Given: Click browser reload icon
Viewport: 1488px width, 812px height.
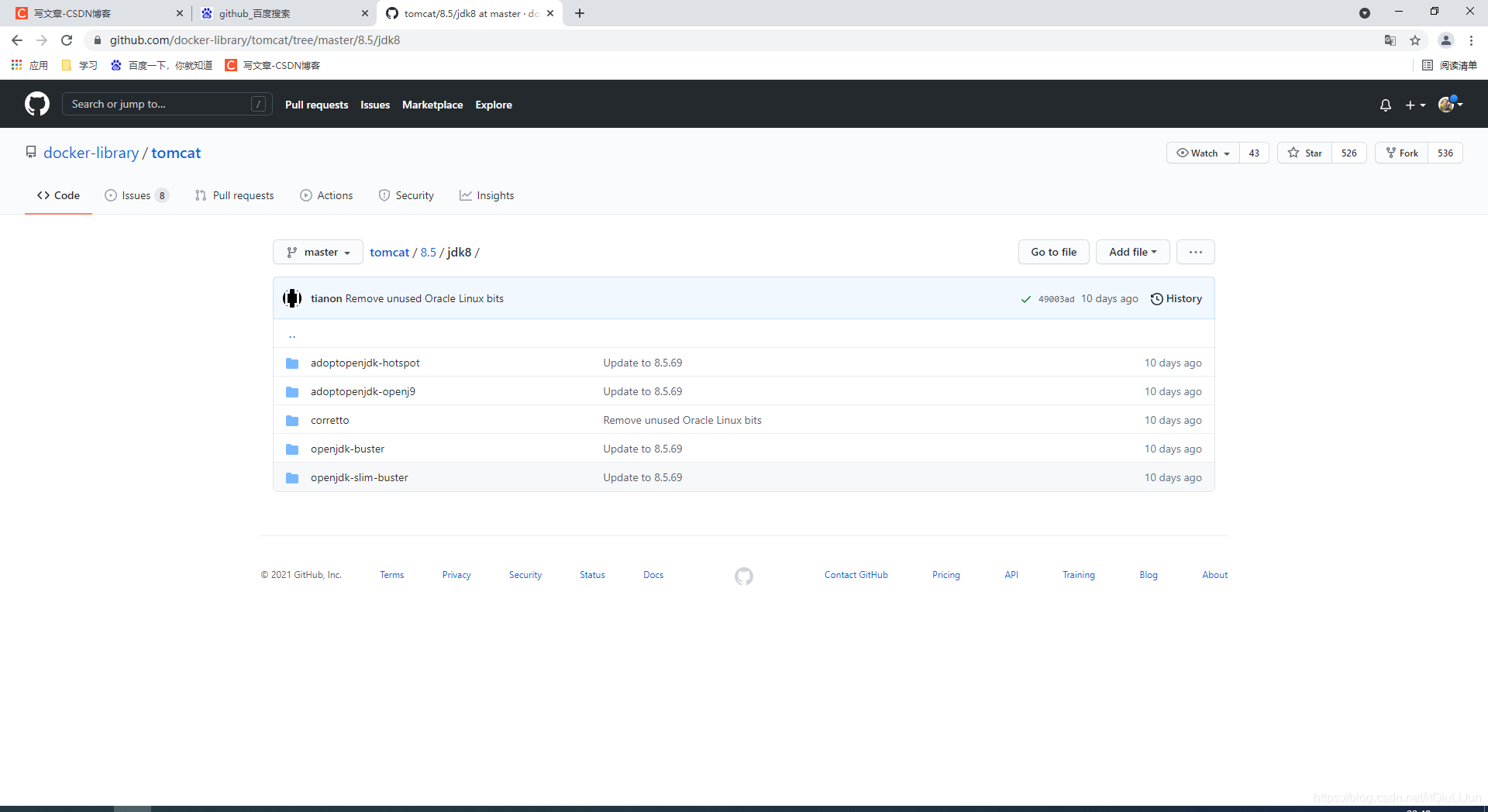Looking at the screenshot, I should [x=67, y=40].
